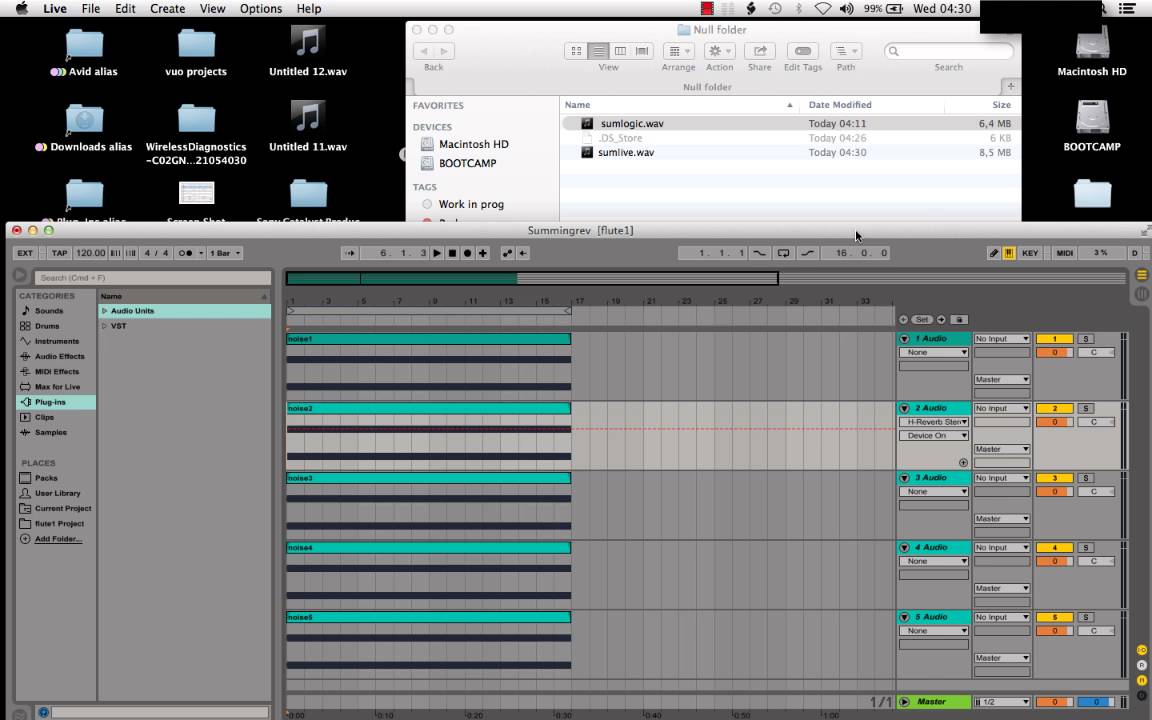Click the Set locator button

(x=922, y=320)
